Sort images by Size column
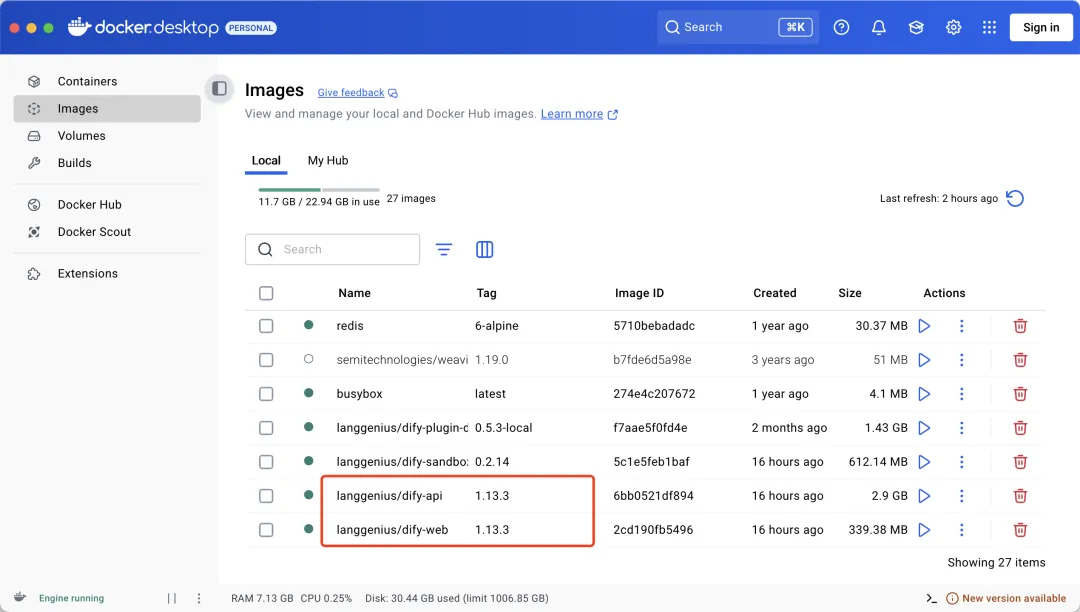Image resolution: width=1080 pixels, height=612 pixels. pyautogui.click(x=849, y=293)
